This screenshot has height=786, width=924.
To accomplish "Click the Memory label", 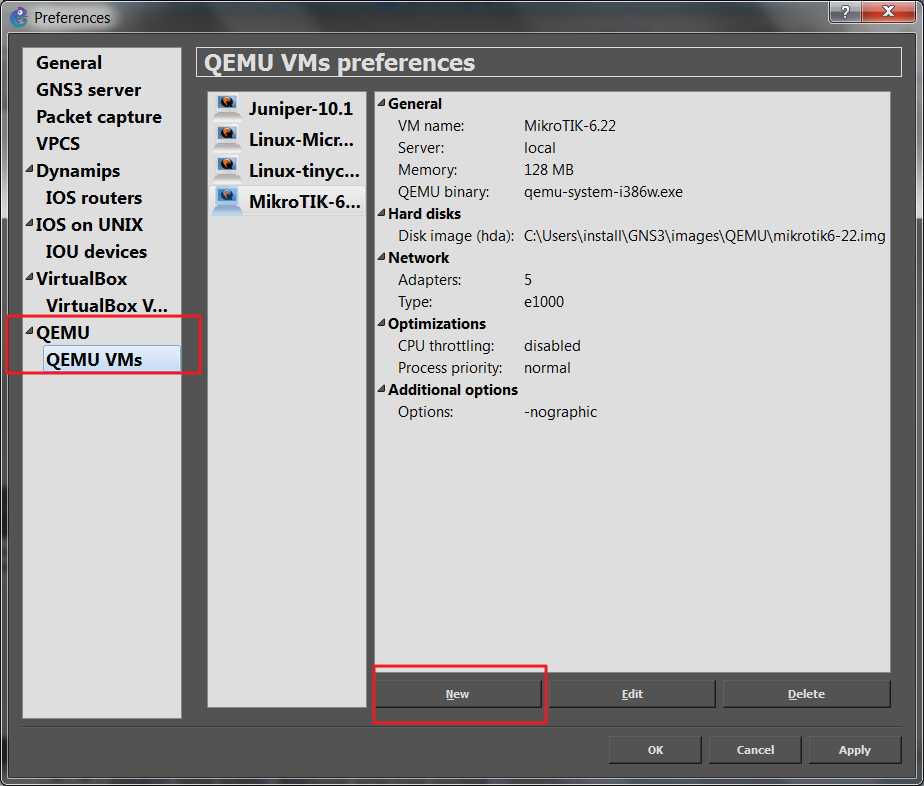I will click(x=427, y=170).
